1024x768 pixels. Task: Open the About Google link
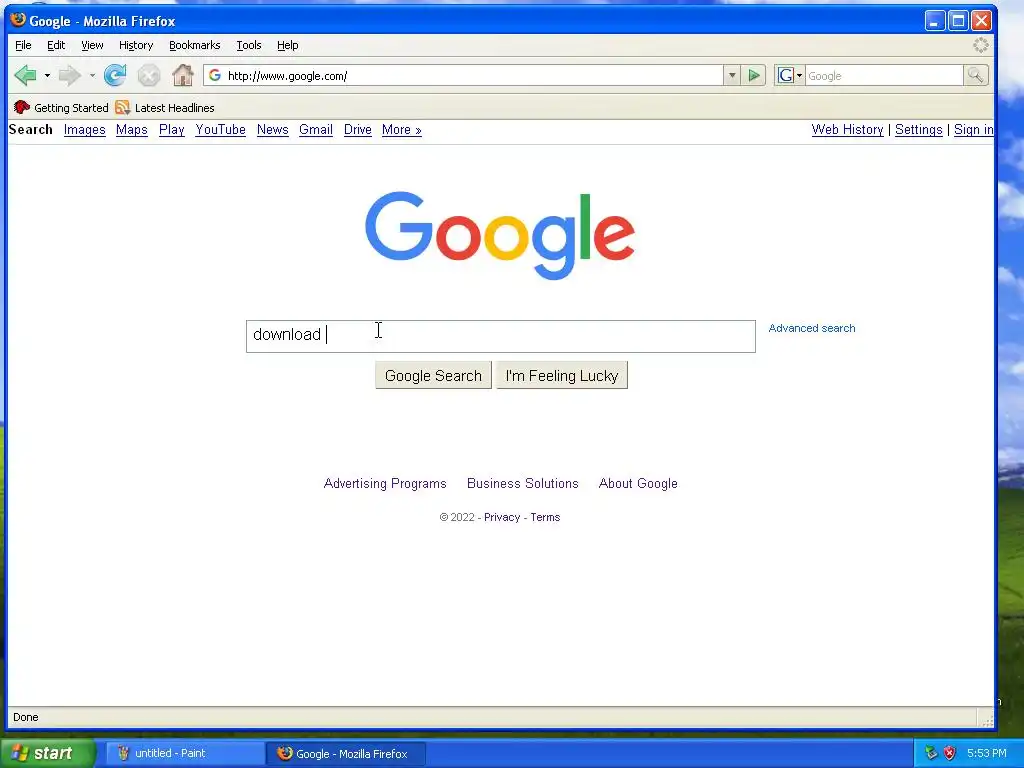tap(638, 483)
